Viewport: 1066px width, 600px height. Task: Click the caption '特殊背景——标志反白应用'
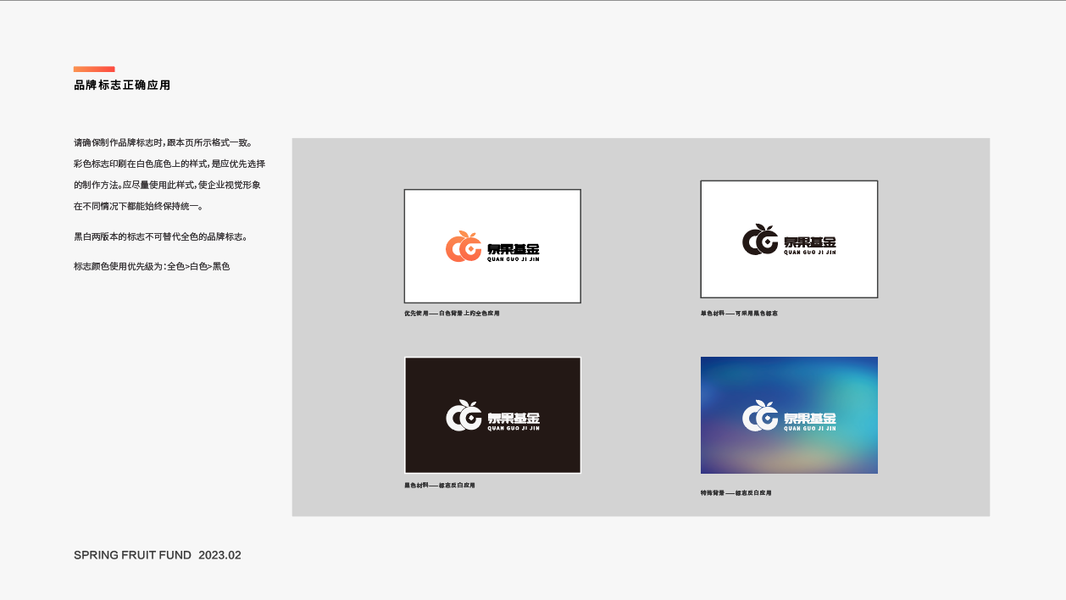(736, 493)
